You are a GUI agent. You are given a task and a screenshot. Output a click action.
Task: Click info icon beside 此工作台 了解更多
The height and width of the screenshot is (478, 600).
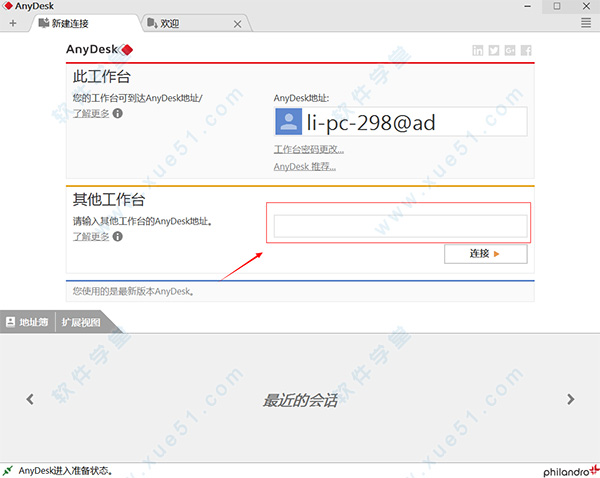point(118,113)
